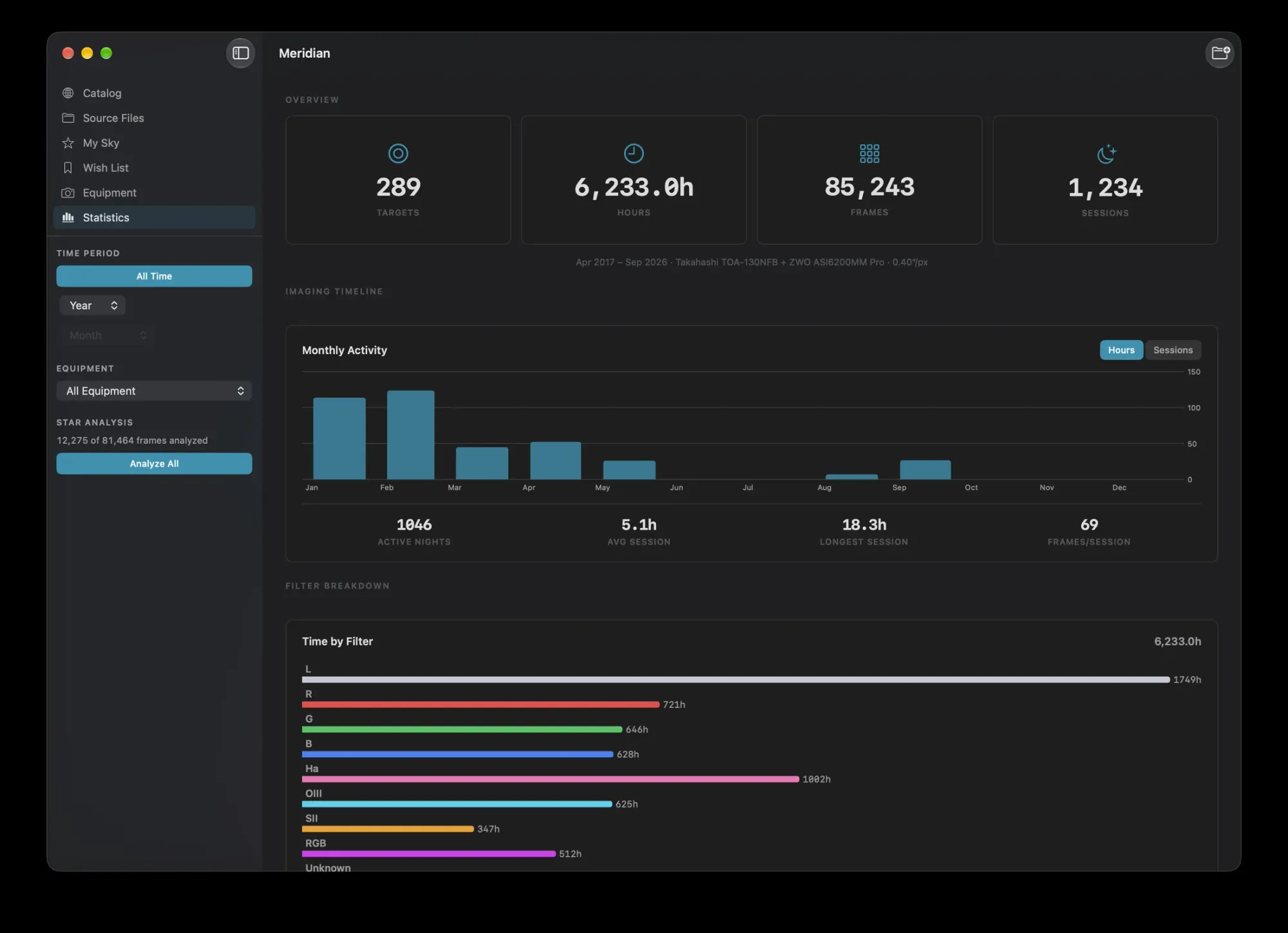This screenshot has width=1288, height=933.
Task: Switch Monthly Activity chart to Sessions
Action: point(1173,350)
